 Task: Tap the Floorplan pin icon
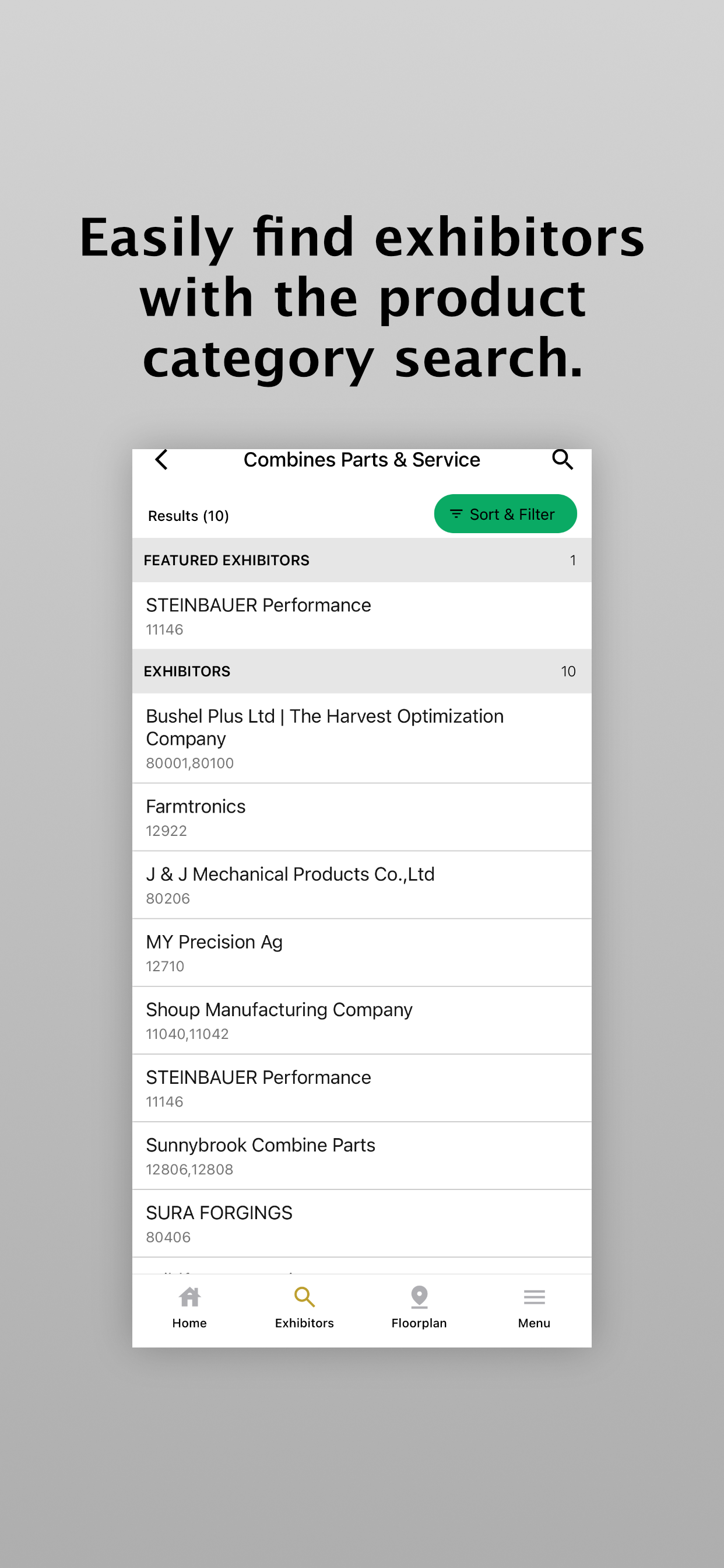(x=419, y=1297)
